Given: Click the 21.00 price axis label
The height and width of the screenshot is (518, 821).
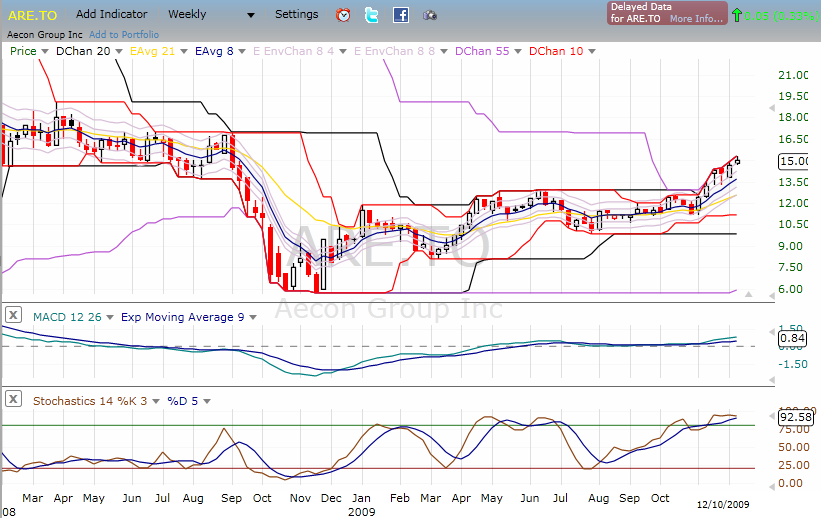Looking at the screenshot, I should click(793, 75).
